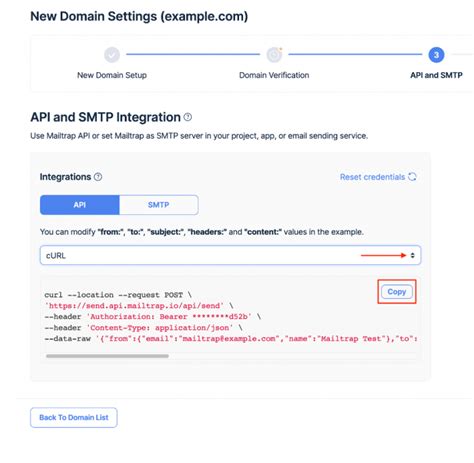Viewport: 474px width, 463px height.
Task: Click the 'You can modify' instruction text
Action: (x=202, y=232)
